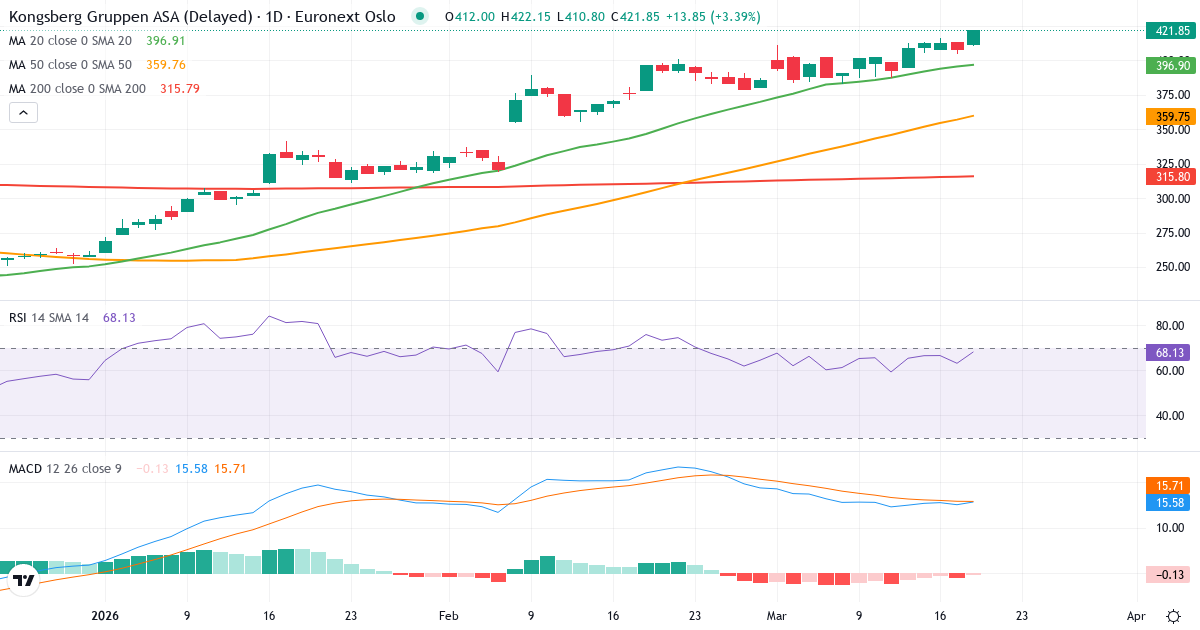This screenshot has width=1200, height=630.
Task: Click the green market status indicator dot
Action: (x=420, y=16)
